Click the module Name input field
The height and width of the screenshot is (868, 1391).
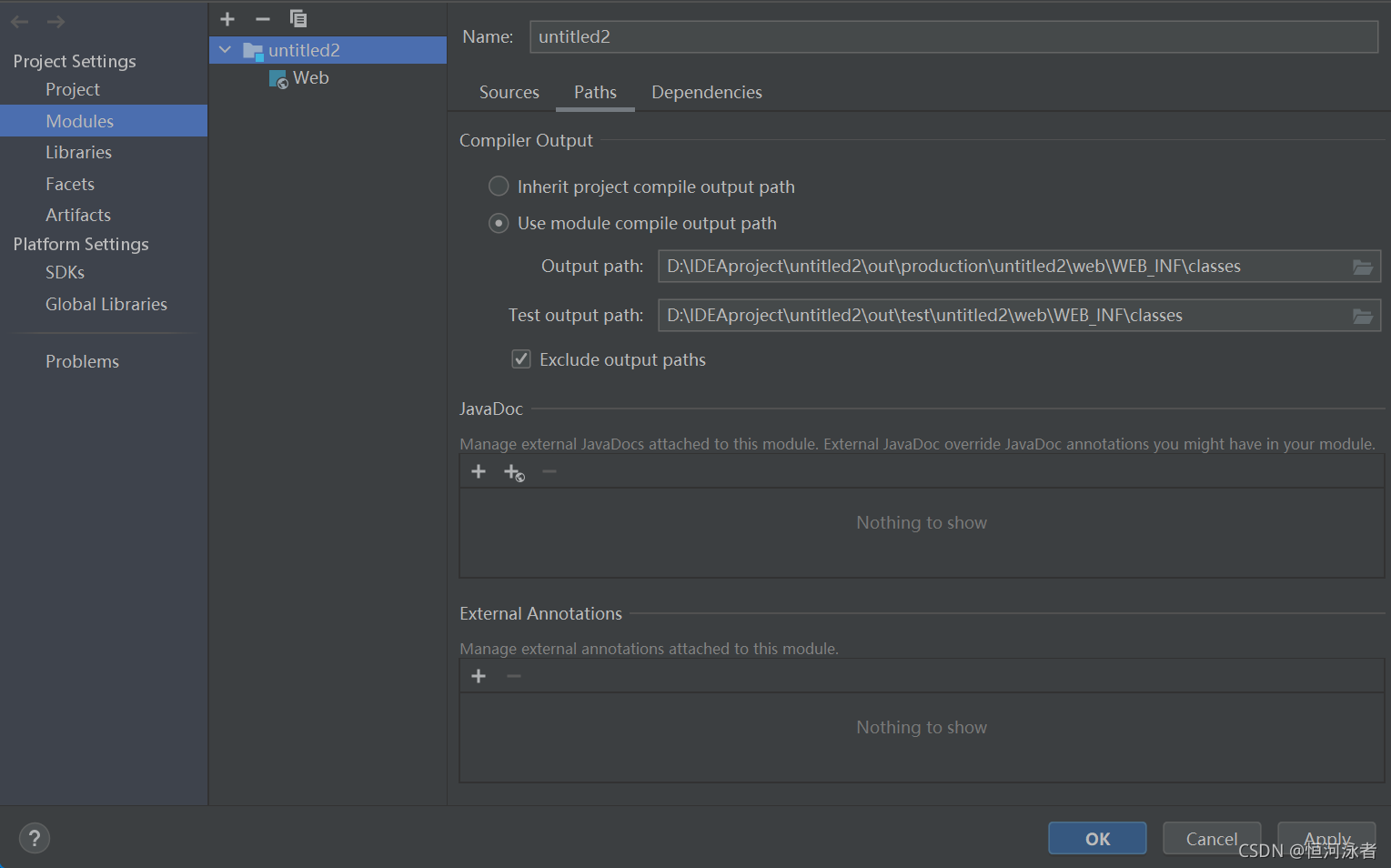tap(953, 36)
